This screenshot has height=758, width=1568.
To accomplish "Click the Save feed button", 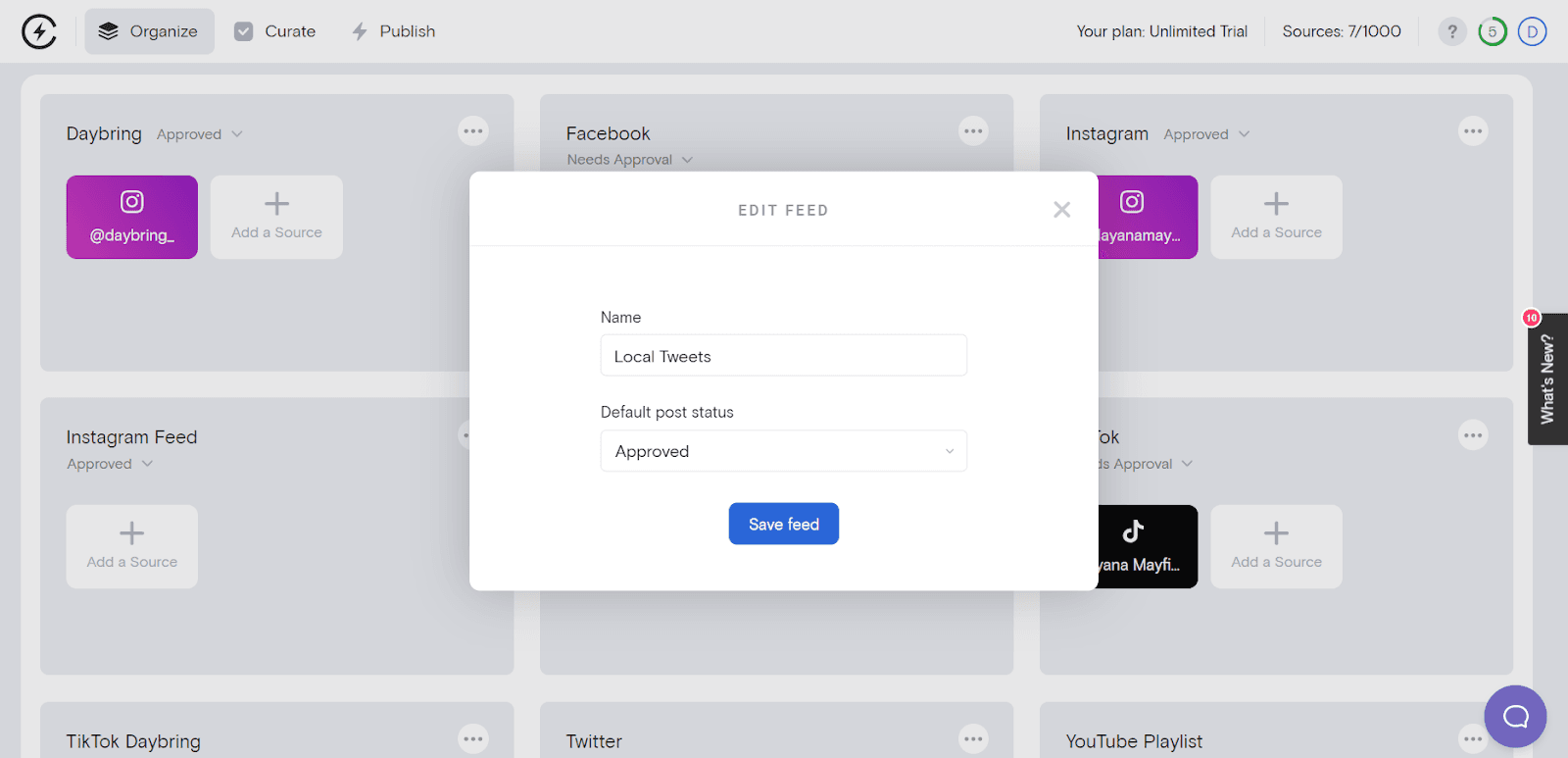I will coord(784,524).
